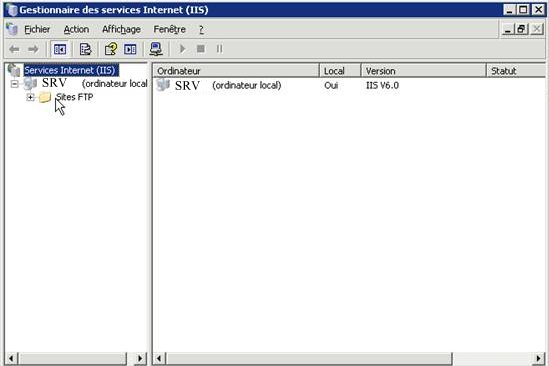
Task: Open the ? help menu
Action: [201, 29]
